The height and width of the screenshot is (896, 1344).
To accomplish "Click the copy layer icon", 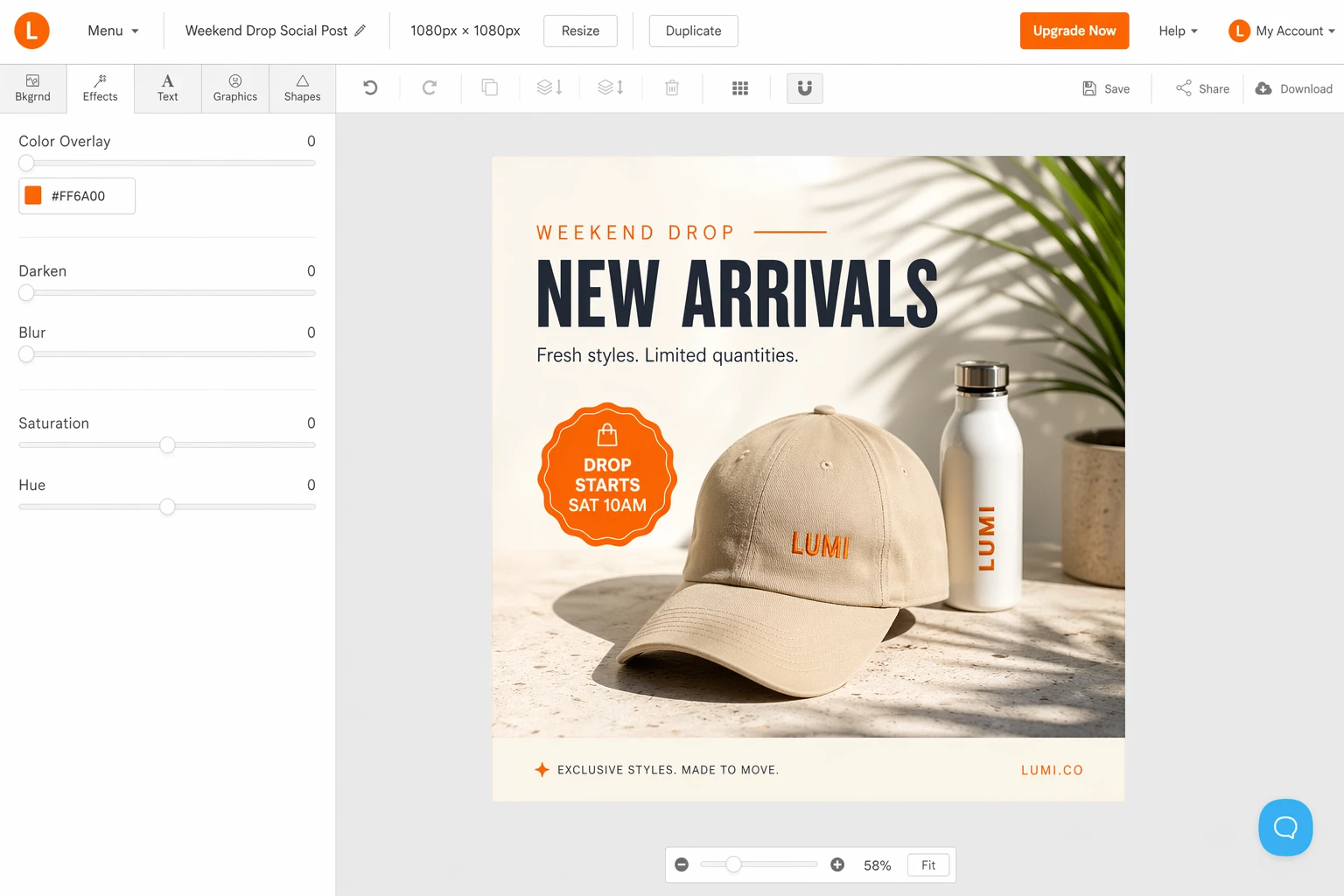I will click(490, 87).
